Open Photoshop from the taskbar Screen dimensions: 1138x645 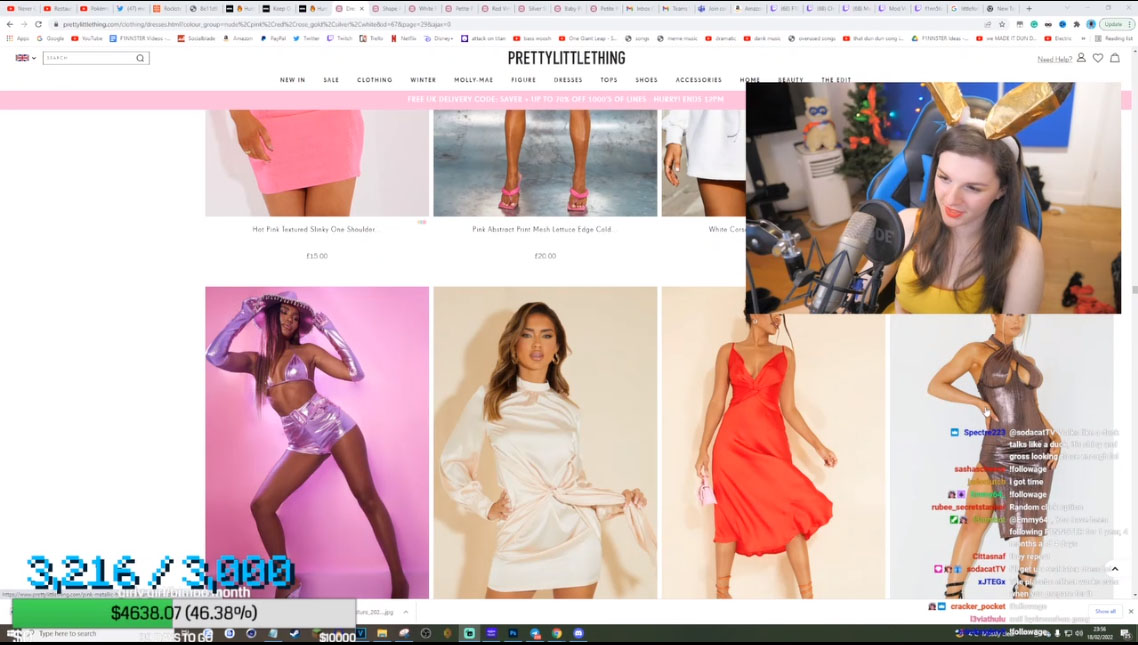point(513,633)
